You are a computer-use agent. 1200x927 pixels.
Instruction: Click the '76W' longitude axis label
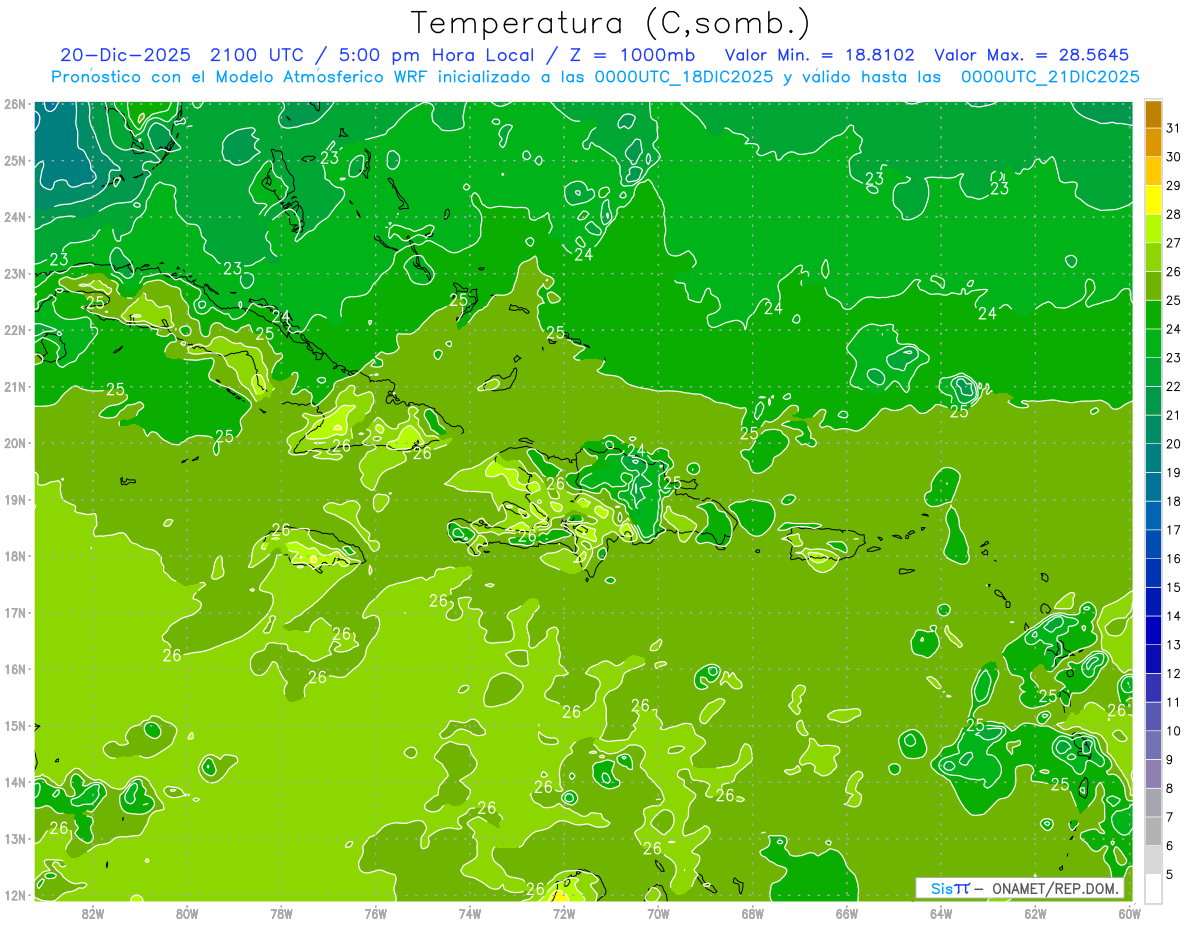[376, 914]
